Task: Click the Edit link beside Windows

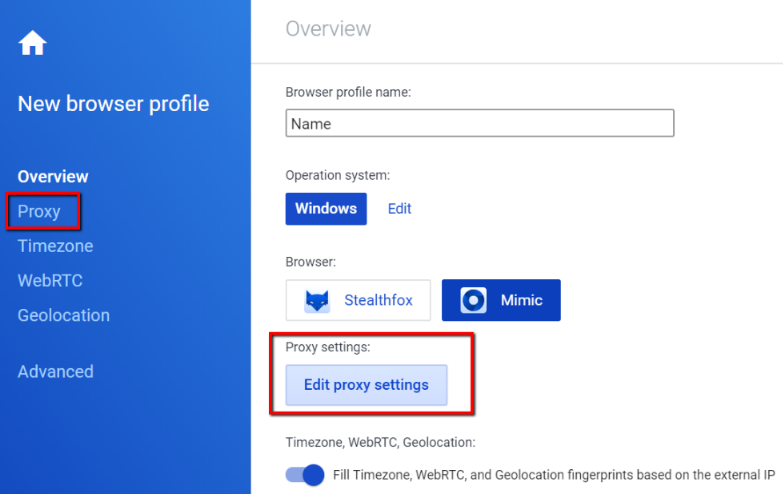Action: click(x=399, y=209)
